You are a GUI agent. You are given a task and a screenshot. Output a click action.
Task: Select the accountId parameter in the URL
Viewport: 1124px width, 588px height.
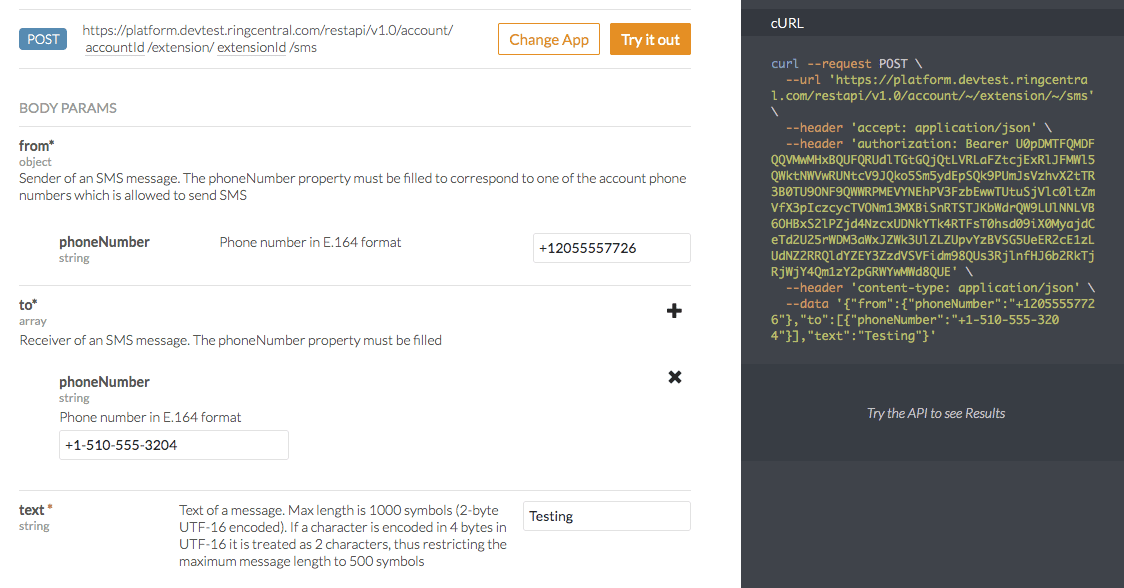point(114,48)
